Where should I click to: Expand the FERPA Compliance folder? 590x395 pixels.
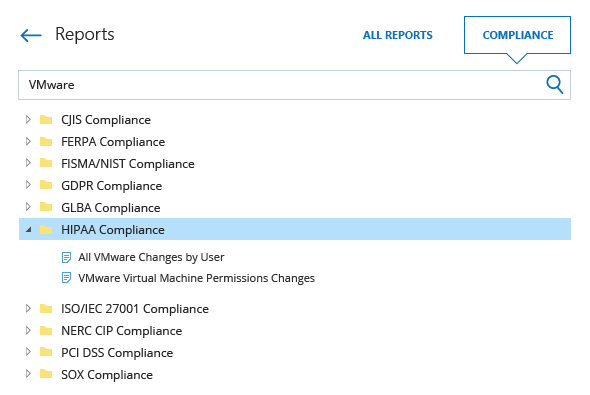[28, 141]
